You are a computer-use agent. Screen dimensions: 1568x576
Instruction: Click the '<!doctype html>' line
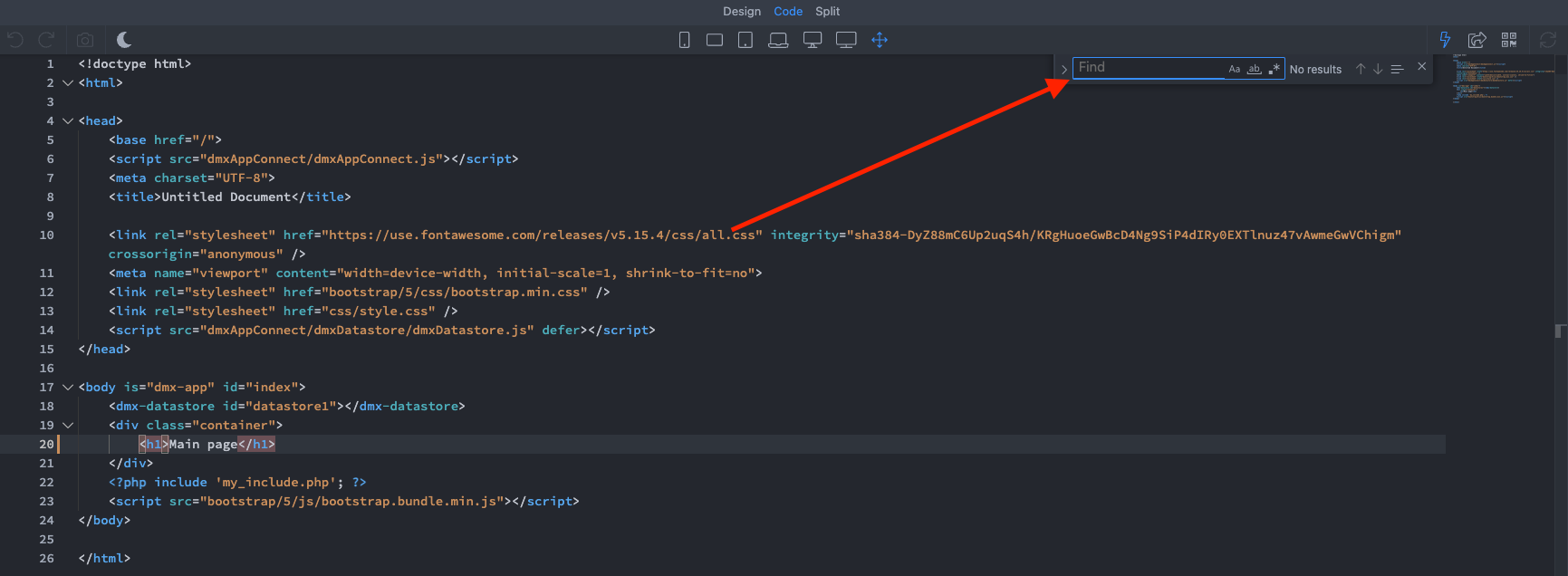(135, 63)
